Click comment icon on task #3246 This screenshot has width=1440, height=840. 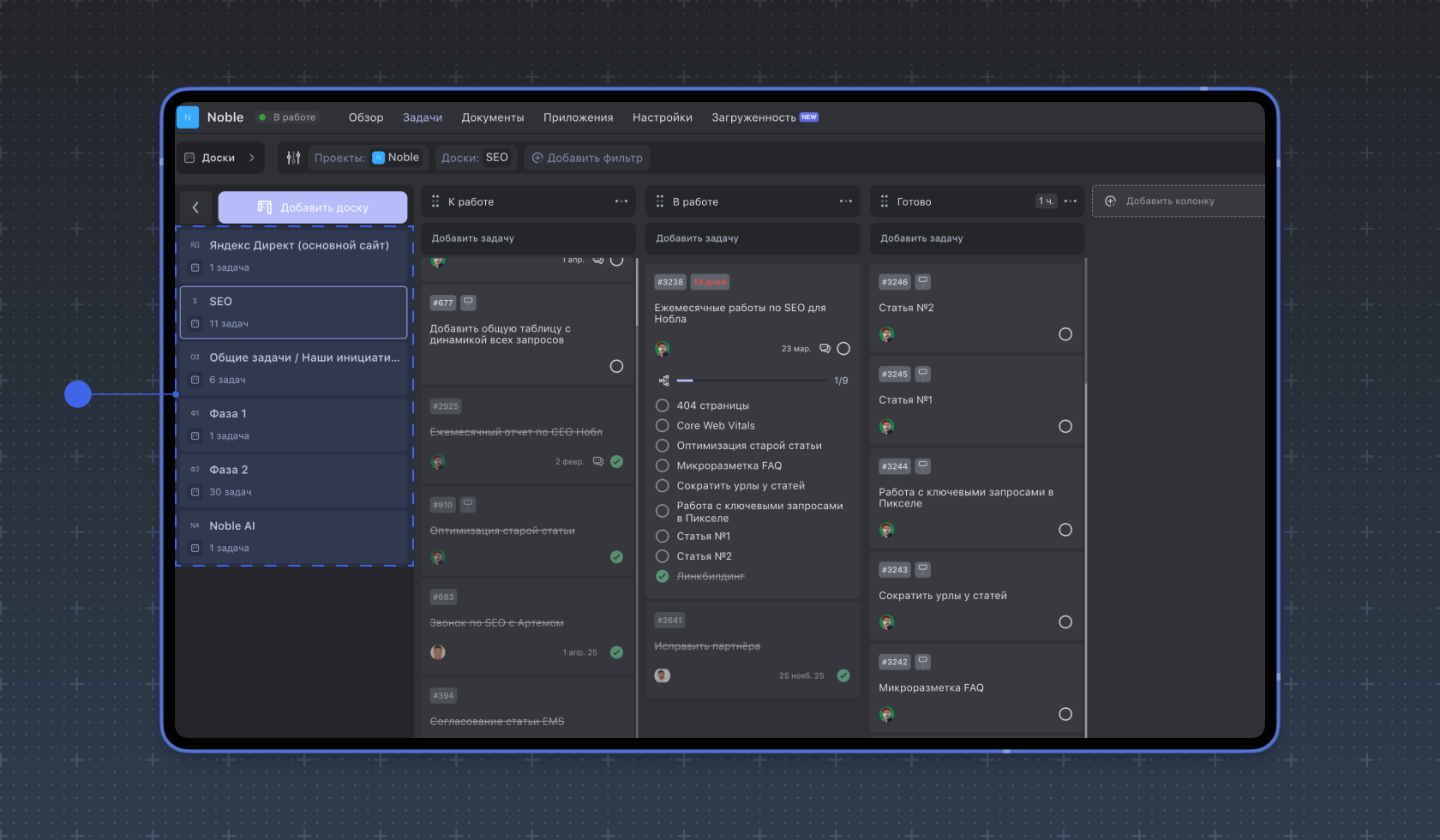click(923, 281)
